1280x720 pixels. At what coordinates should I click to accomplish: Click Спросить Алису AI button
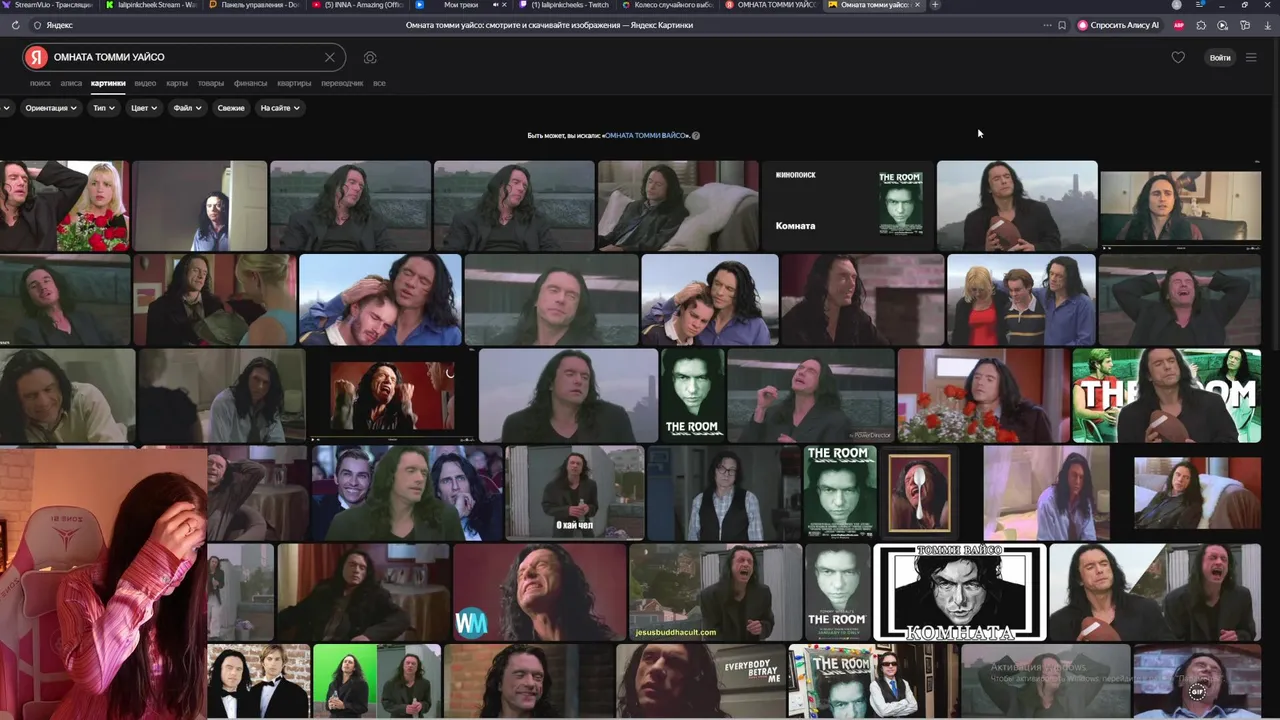click(x=1118, y=25)
